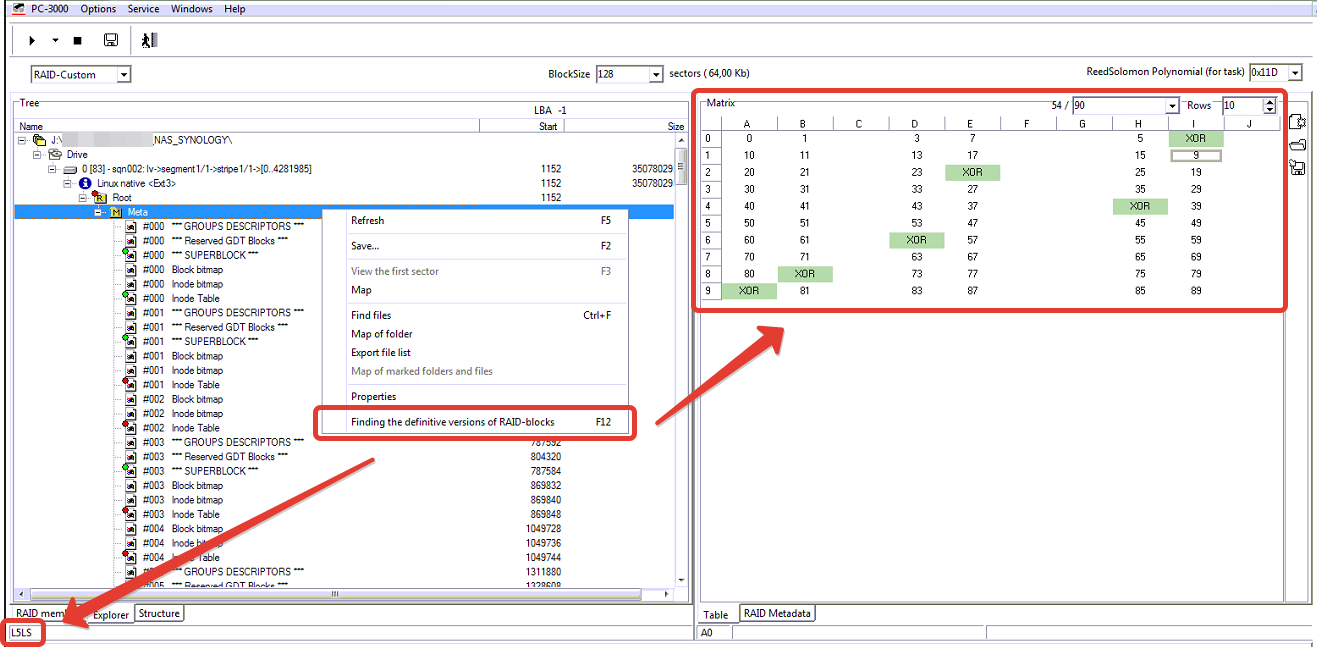
Task: Select Map of folder in context menu
Action: (x=474, y=334)
